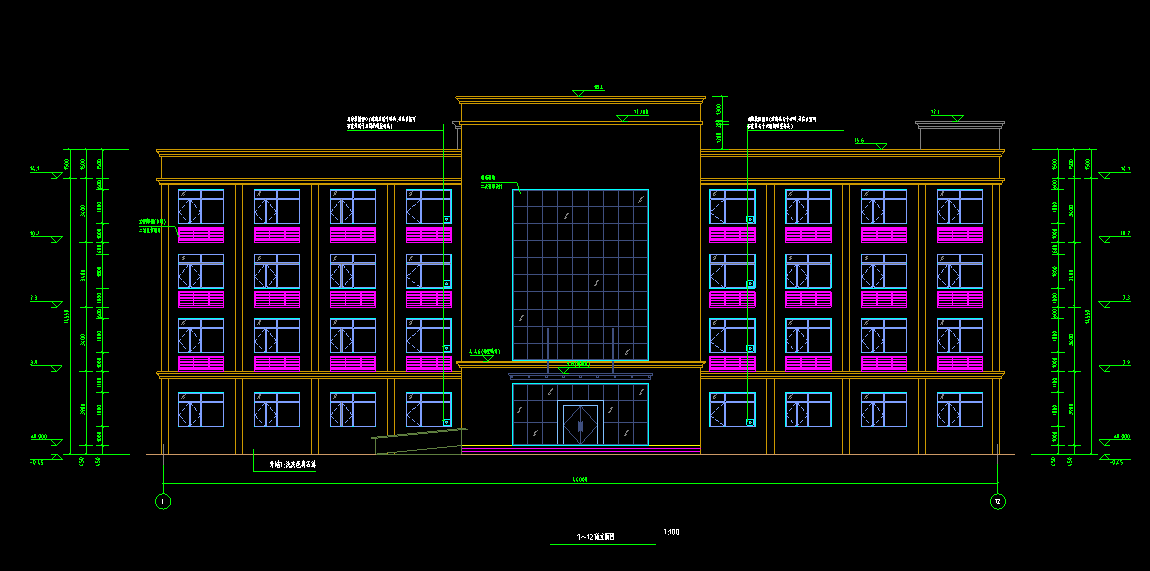This screenshot has width=1150, height=571.
Task: Click the elevation marker above the entrance canopy
Action: [563, 370]
